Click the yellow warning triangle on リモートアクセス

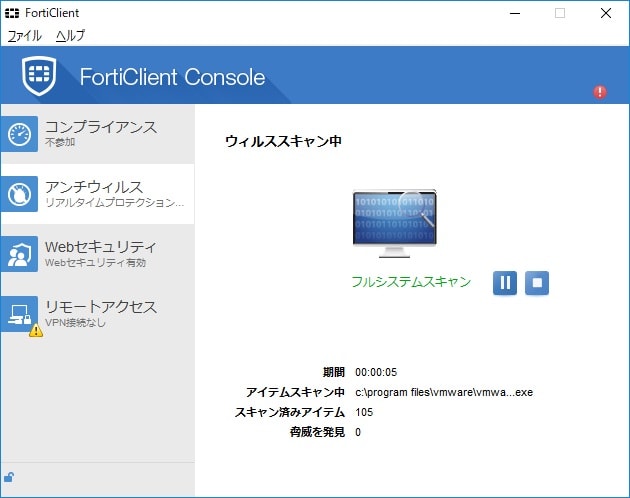tap(36, 330)
